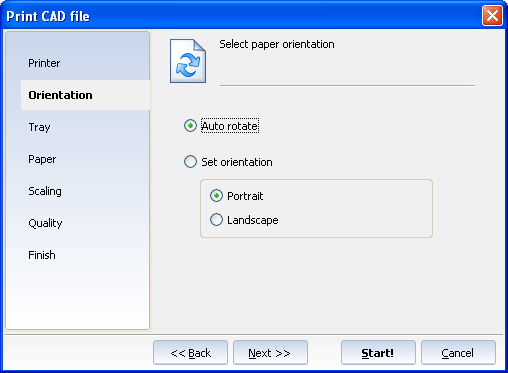Switch to the Paper step
The image size is (508, 373).
(x=42, y=159)
